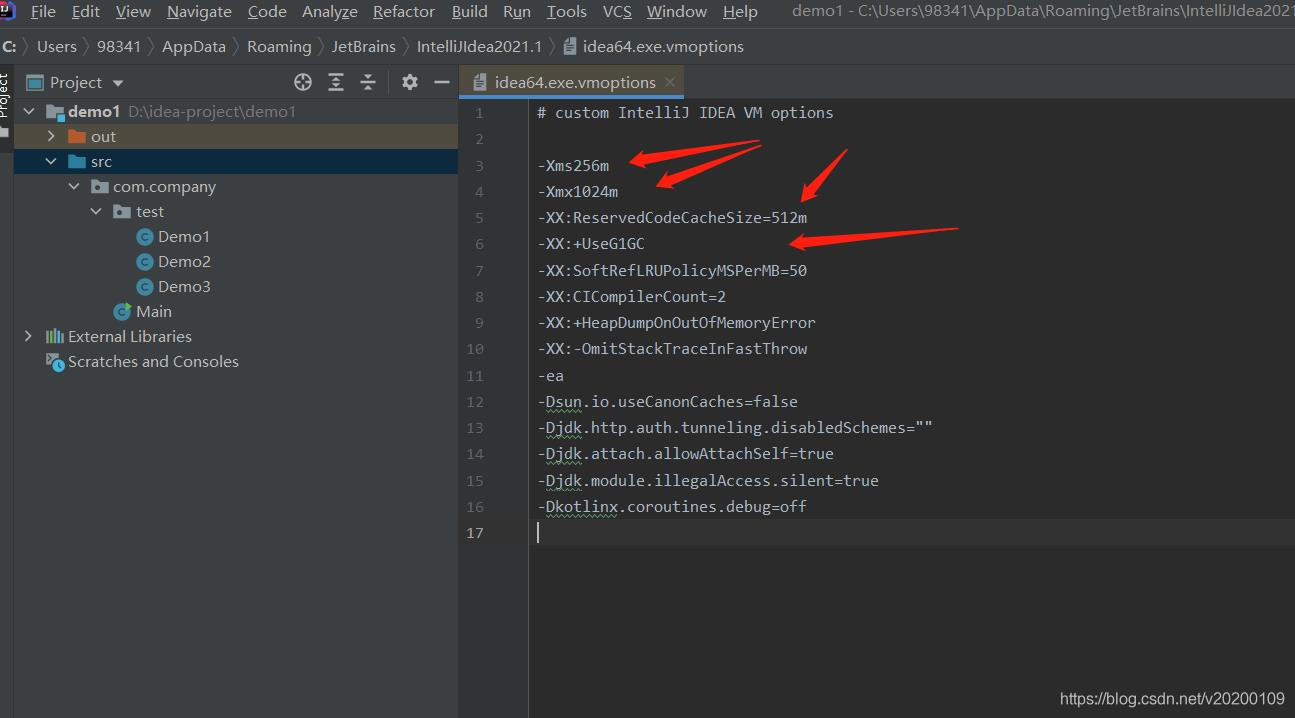The width and height of the screenshot is (1295, 718).
Task: Open the Run menu
Action: click(517, 12)
